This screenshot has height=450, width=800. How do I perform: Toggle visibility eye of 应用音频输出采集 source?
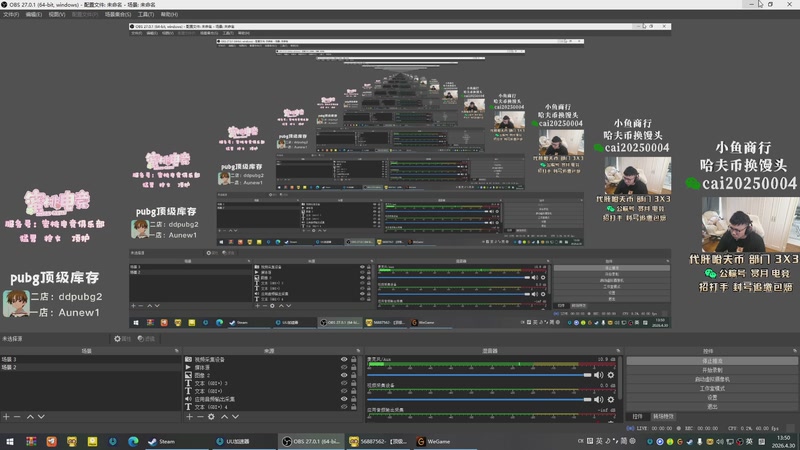(344, 399)
